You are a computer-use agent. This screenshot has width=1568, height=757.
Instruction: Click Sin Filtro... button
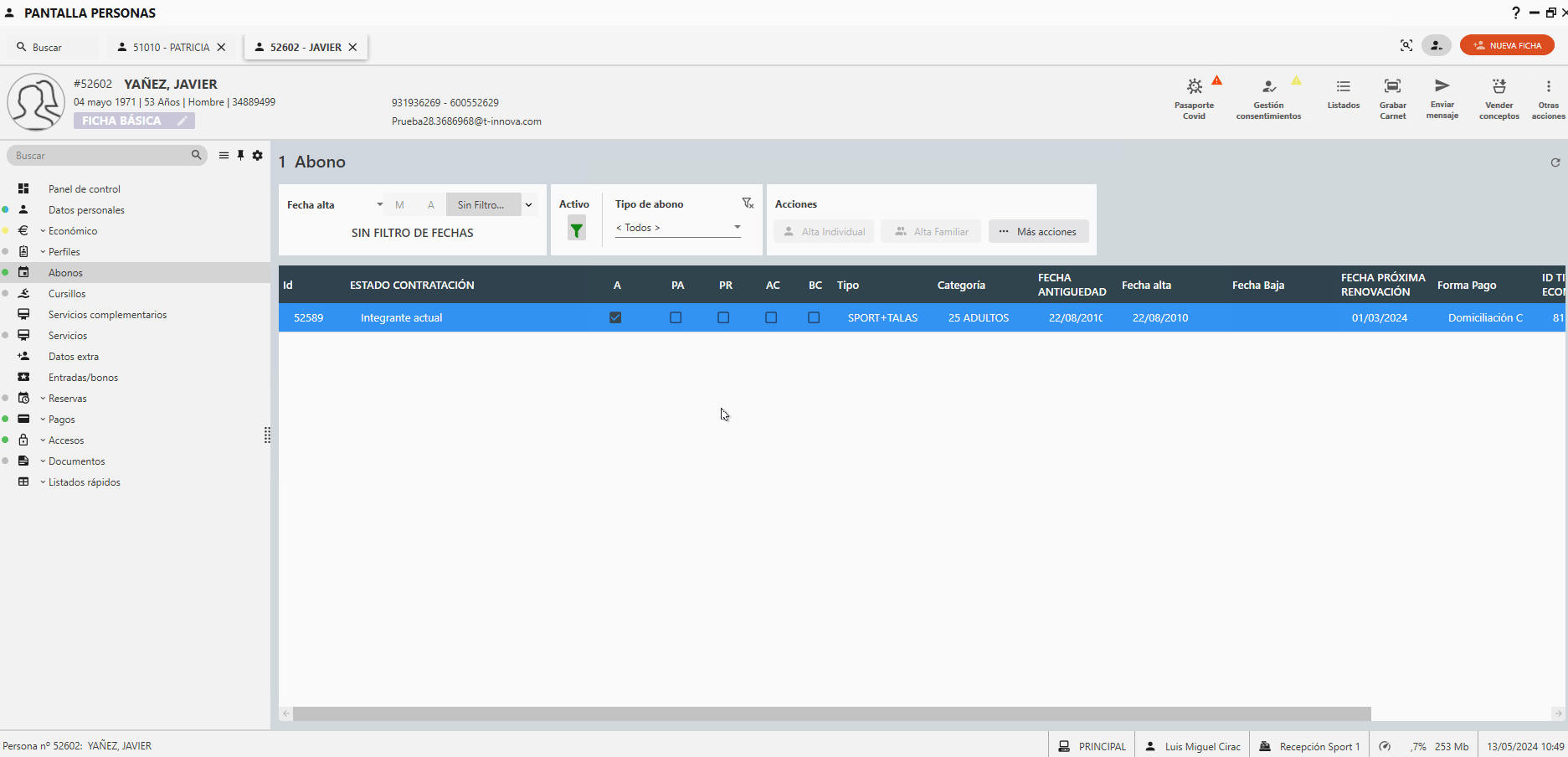coord(484,204)
